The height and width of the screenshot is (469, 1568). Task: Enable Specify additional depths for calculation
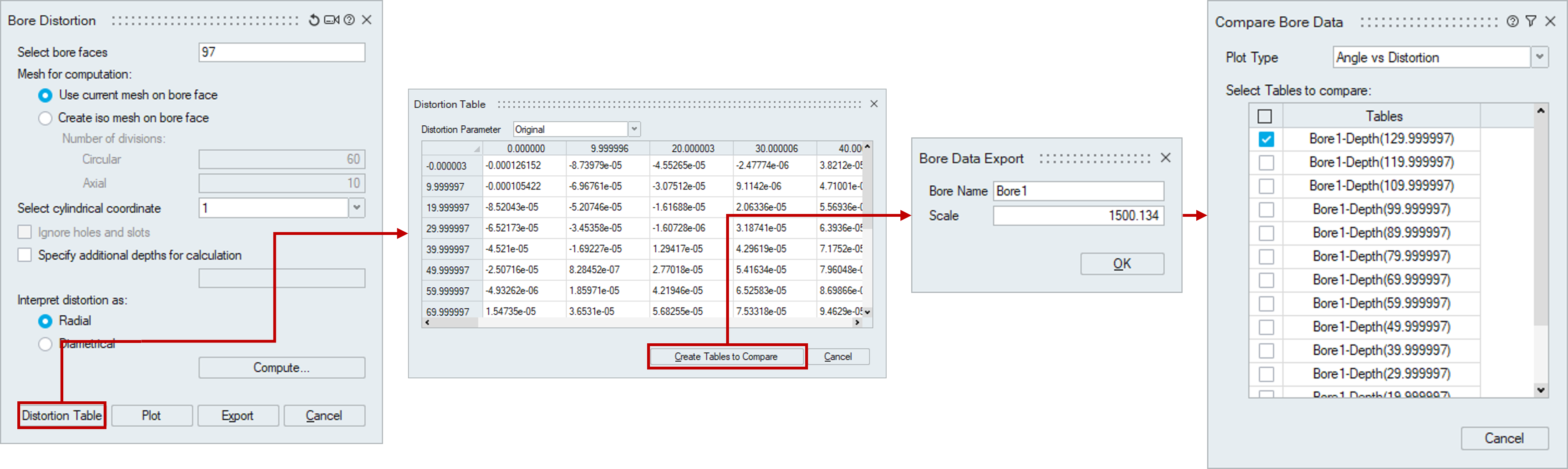pos(25,255)
